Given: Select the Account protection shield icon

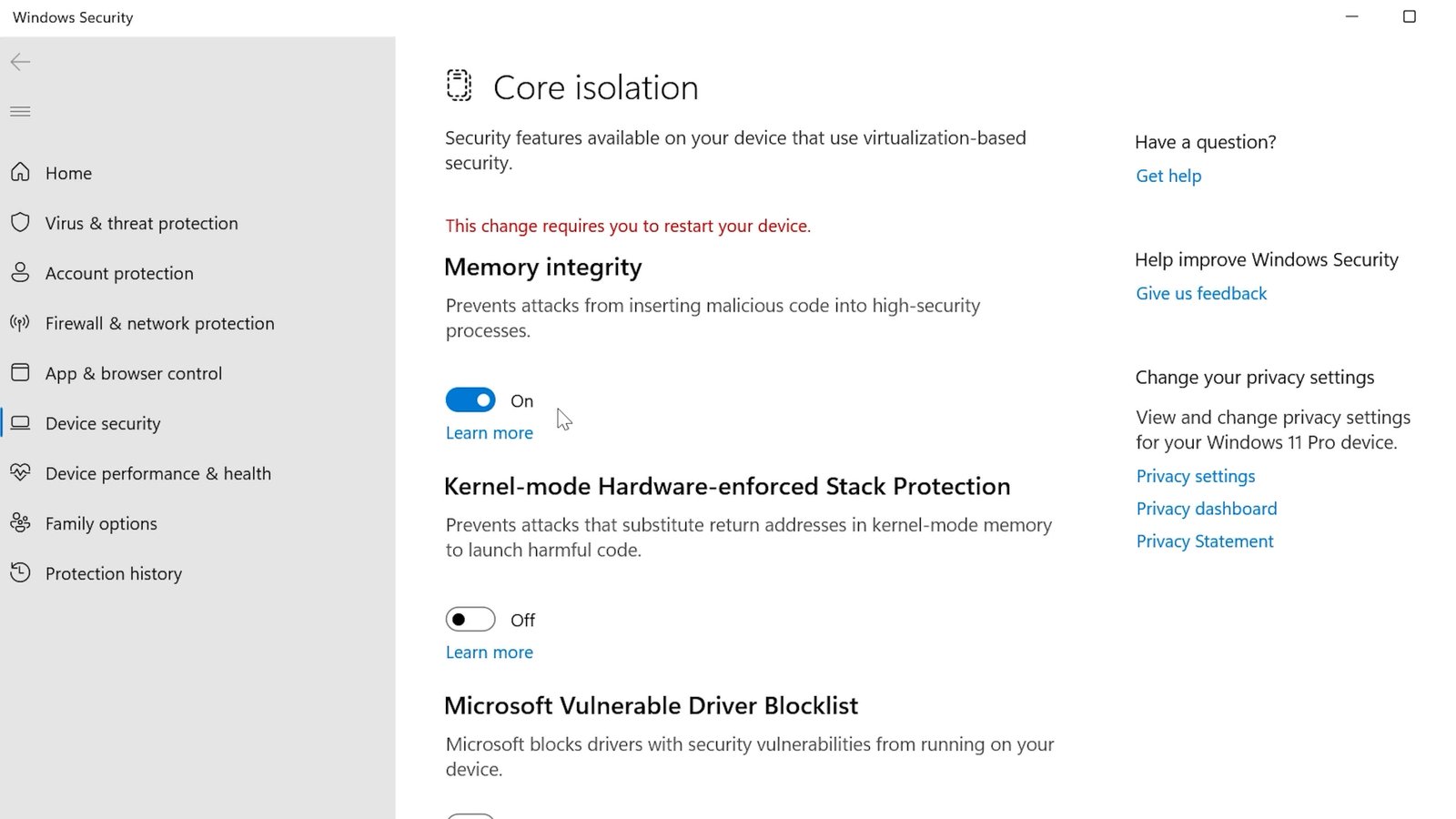Looking at the screenshot, I should point(20,272).
